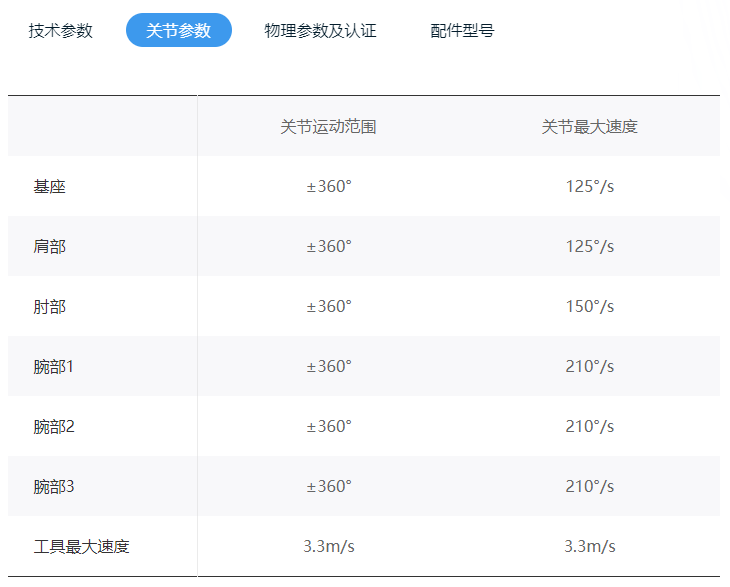
Task: Select the 腕部2 row label
Action: tap(54, 427)
